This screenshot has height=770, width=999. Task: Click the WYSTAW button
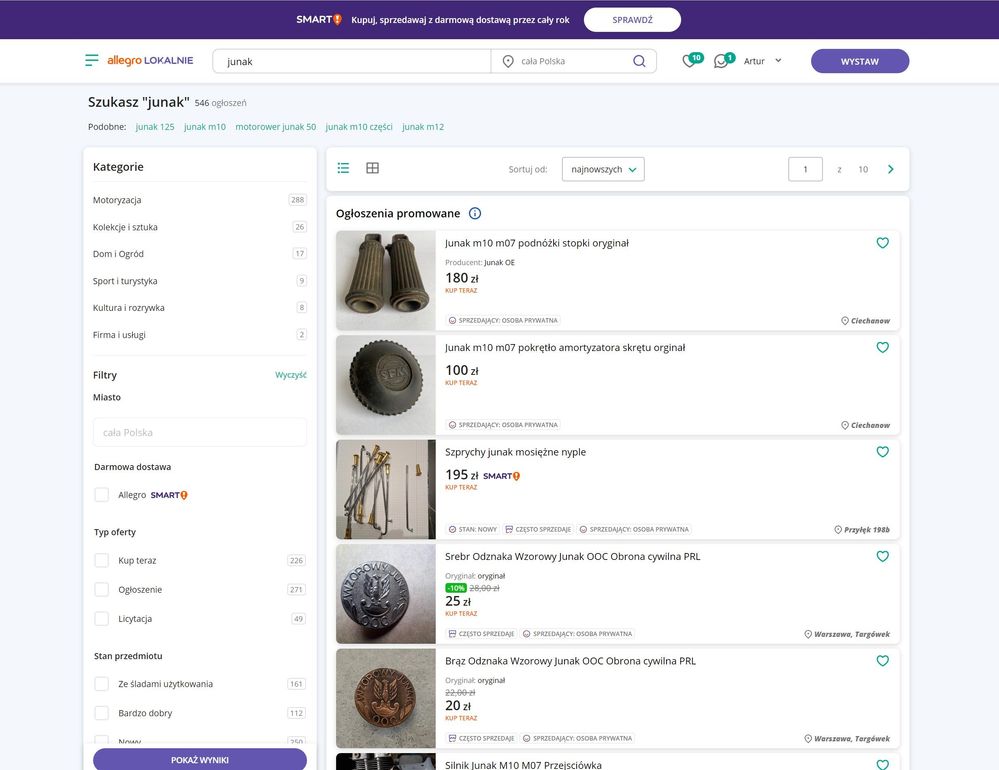[x=859, y=61]
